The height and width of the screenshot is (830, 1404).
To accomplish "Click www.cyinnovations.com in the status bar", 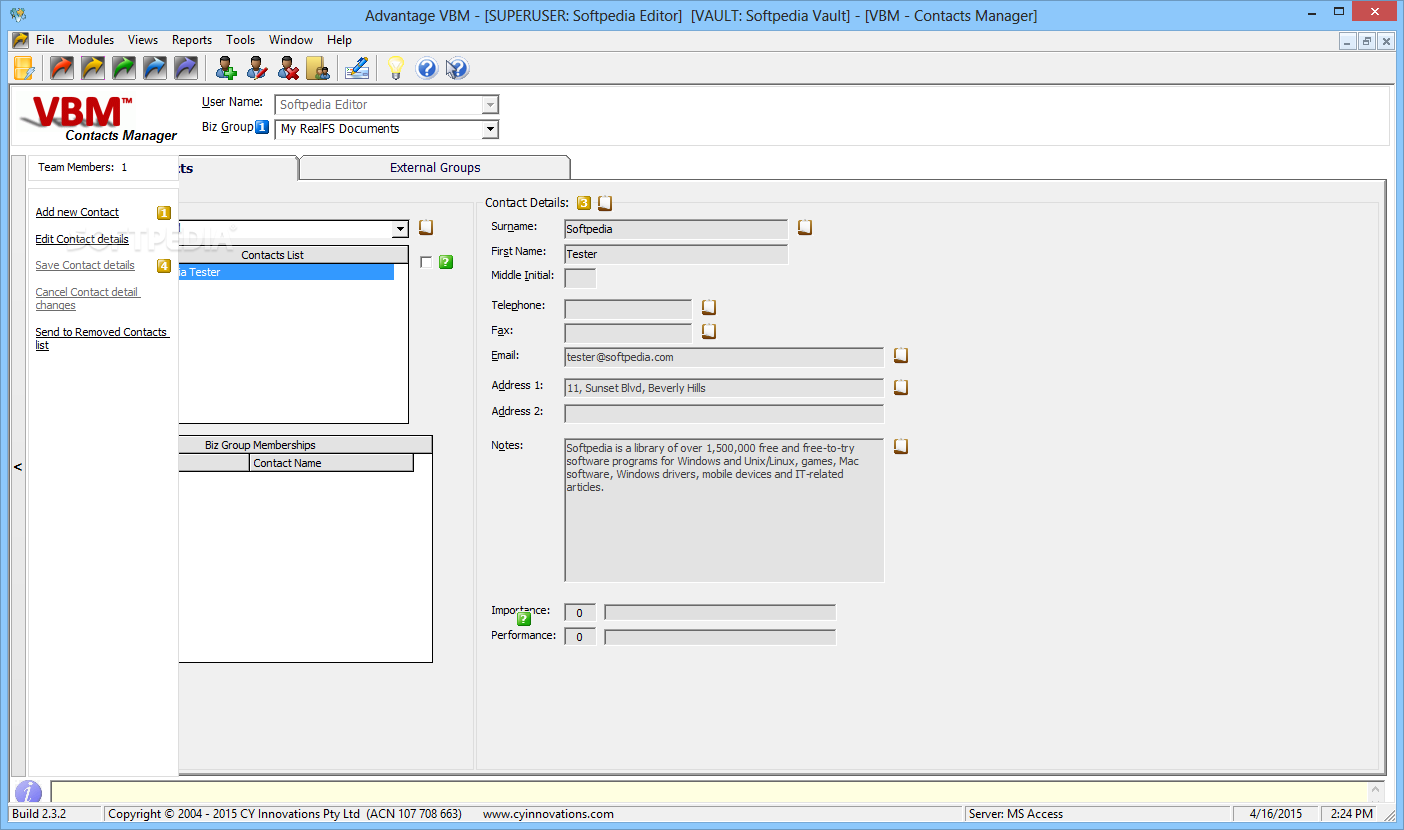I will point(548,814).
